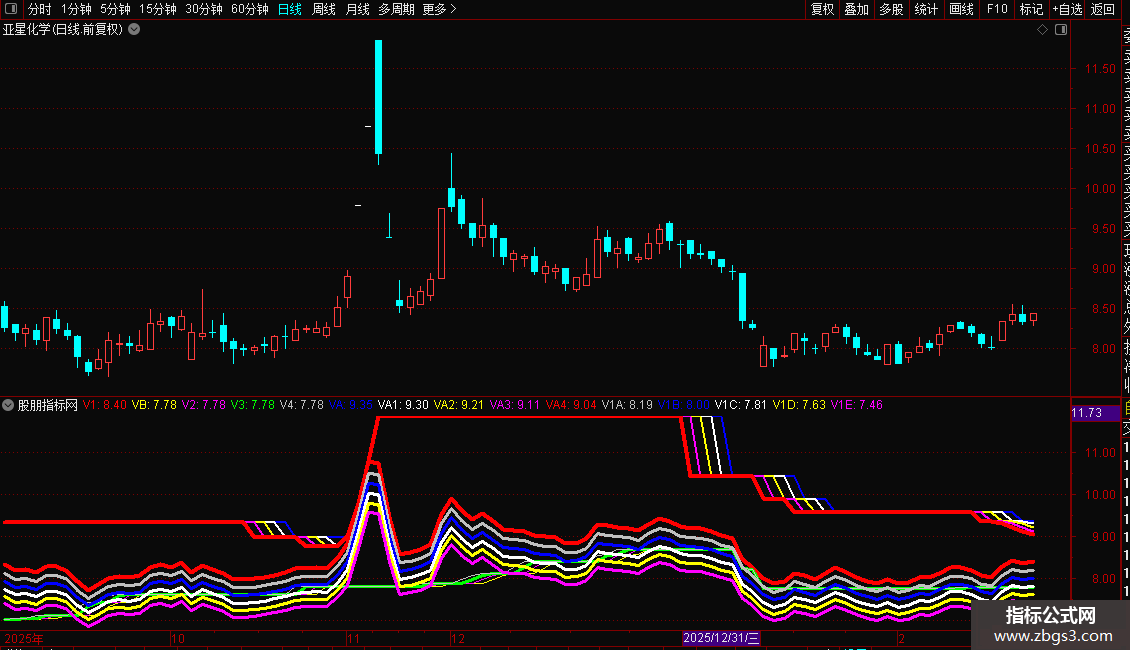The image size is (1130, 650).
Task: Expand the 更多 periods menu
Action: (x=440, y=9)
